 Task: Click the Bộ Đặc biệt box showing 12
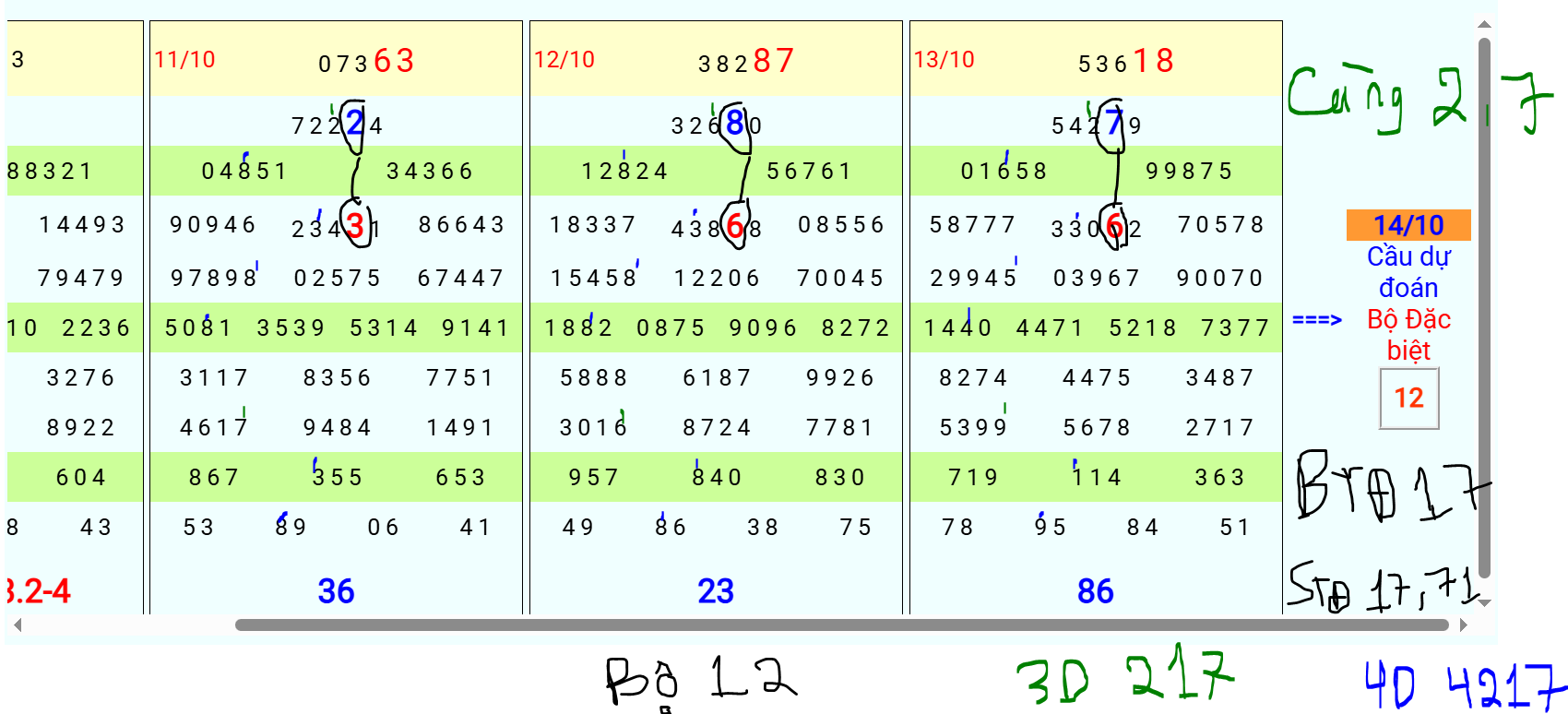[1408, 399]
